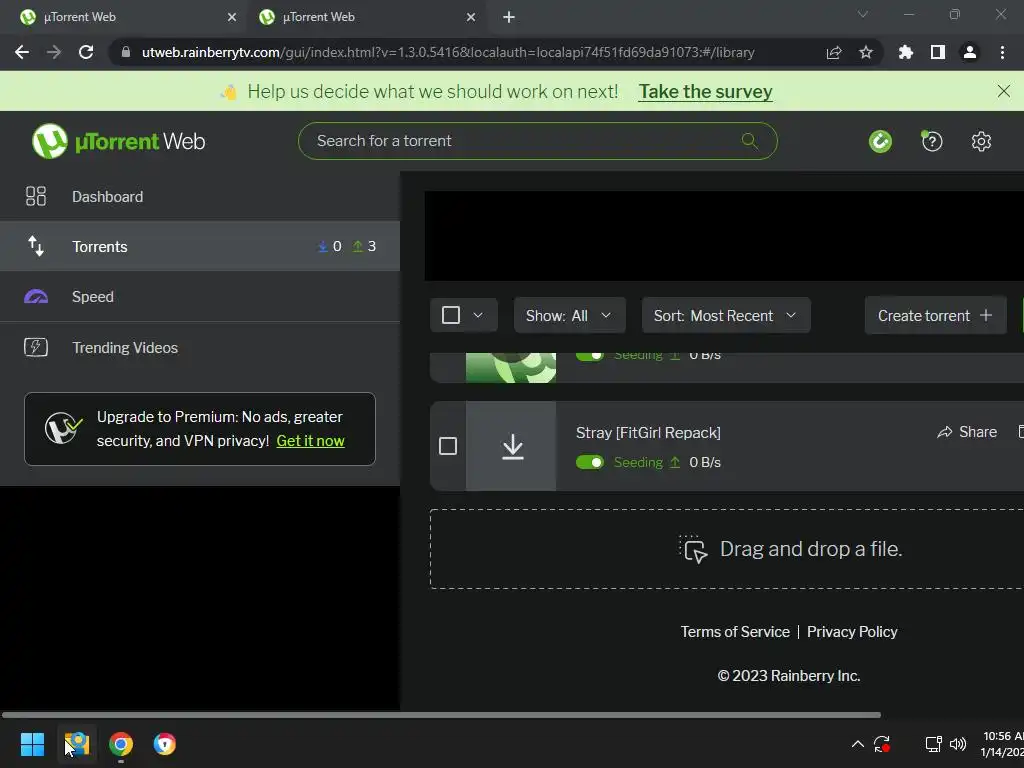
Task: Open the green uTorrent status icon
Action: [x=880, y=141]
